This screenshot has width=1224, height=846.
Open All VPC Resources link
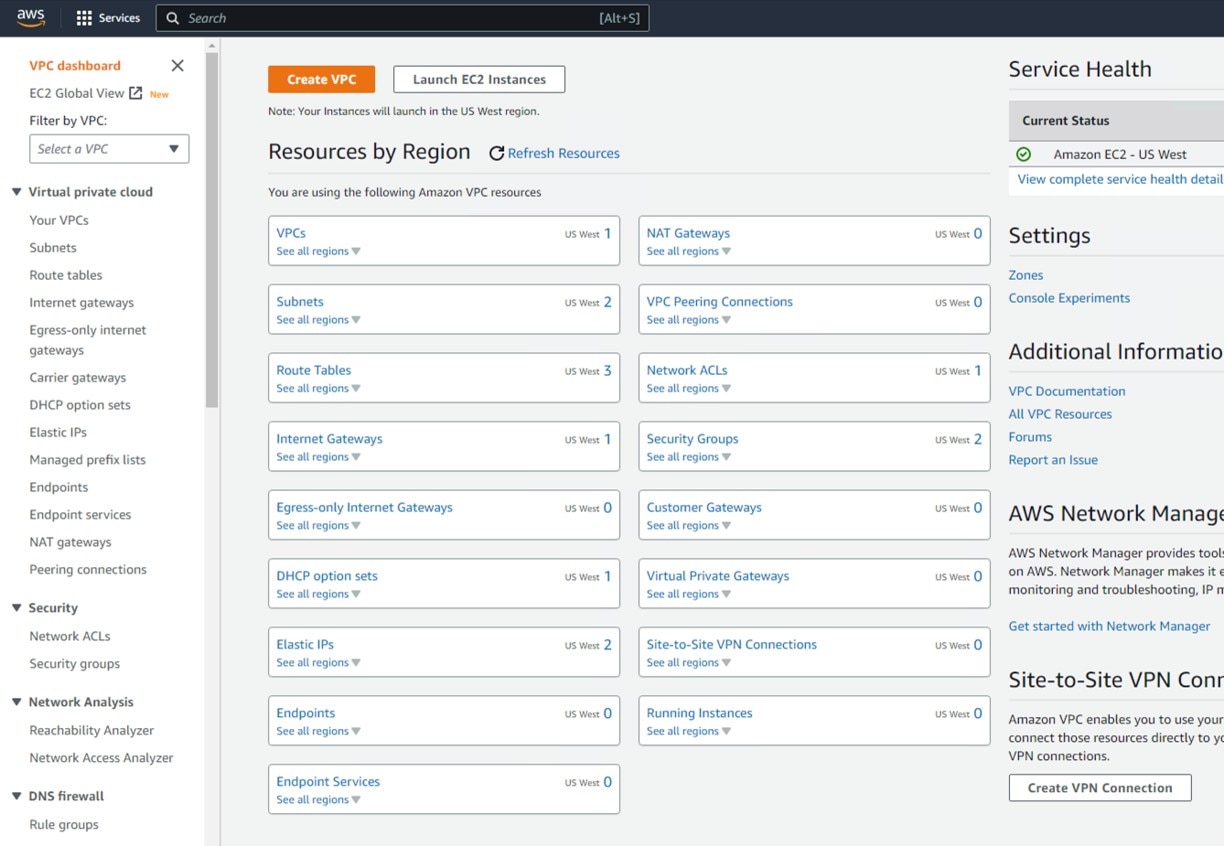(x=1060, y=414)
